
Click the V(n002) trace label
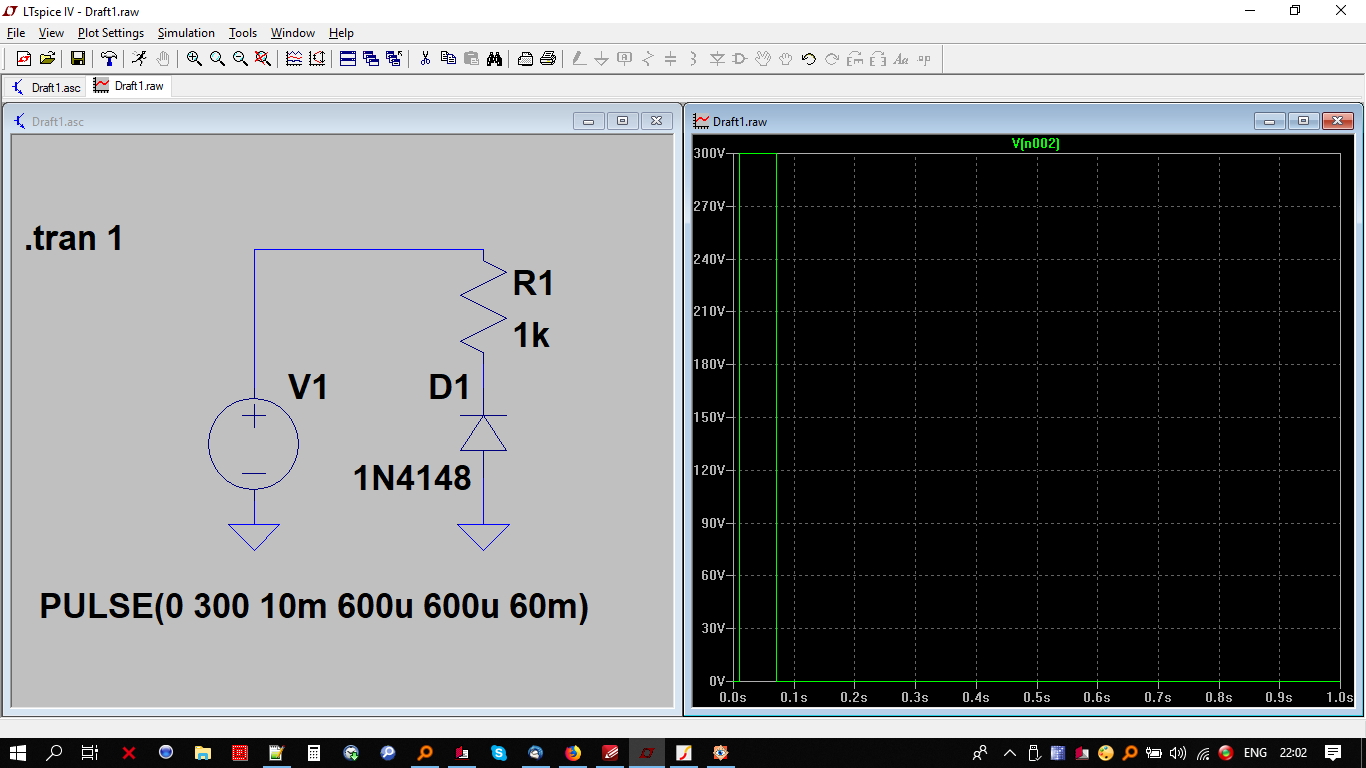(1035, 144)
